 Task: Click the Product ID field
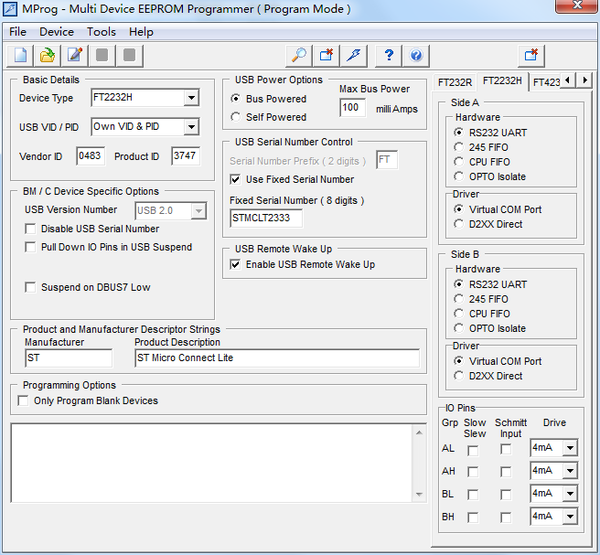pyautogui.click(x=186, y=156)
